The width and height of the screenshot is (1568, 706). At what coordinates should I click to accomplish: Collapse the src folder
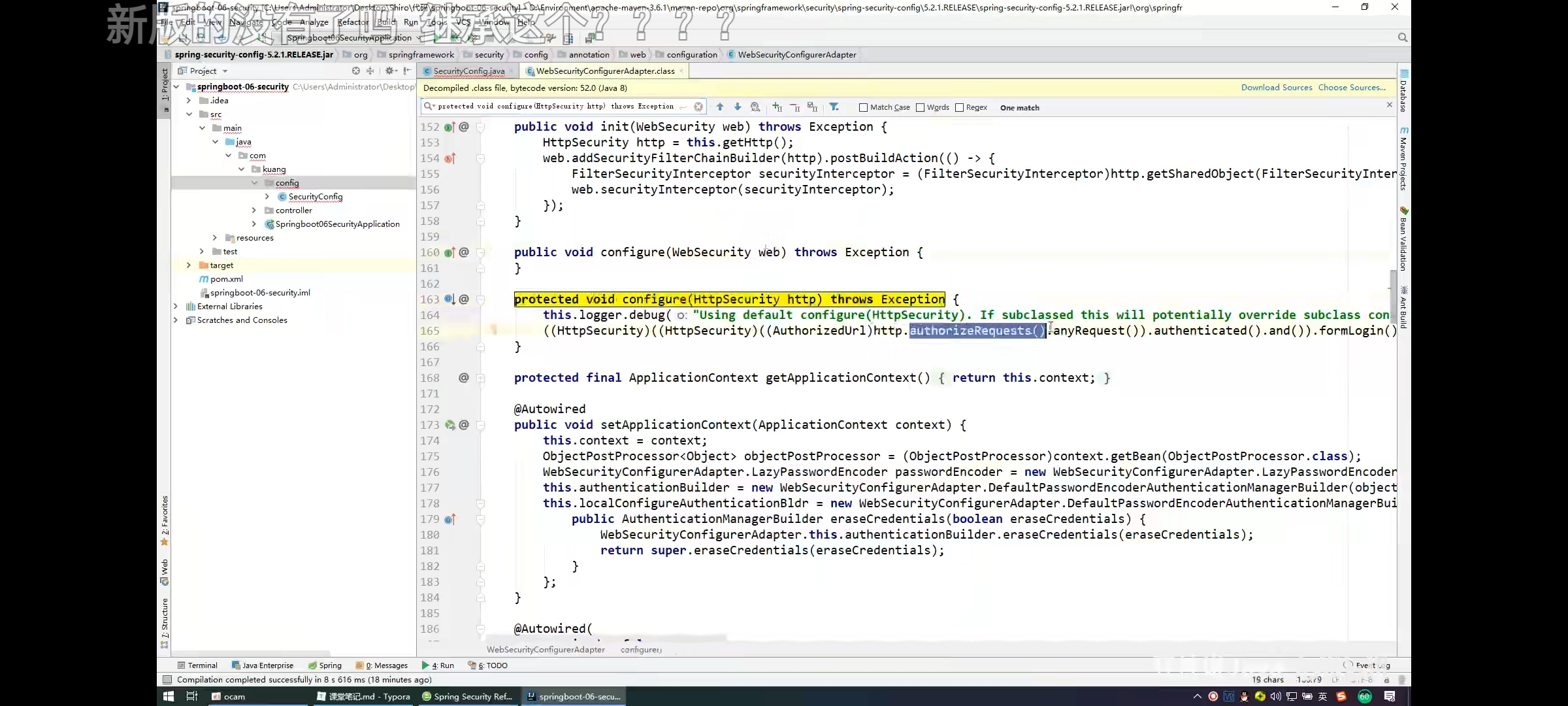point(189,114)
